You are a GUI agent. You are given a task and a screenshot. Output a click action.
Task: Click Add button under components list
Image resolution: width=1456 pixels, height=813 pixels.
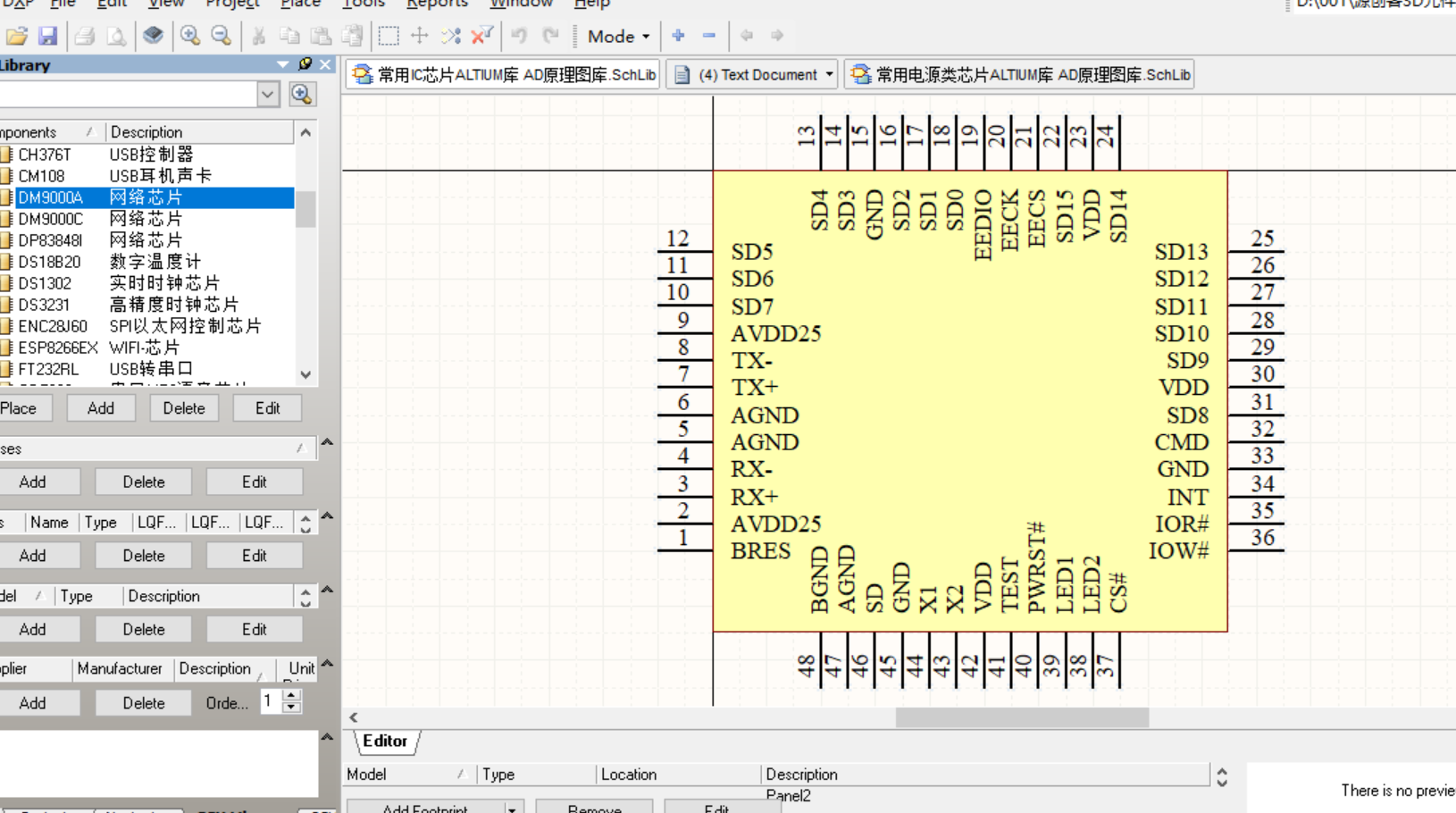click(101, 408)
